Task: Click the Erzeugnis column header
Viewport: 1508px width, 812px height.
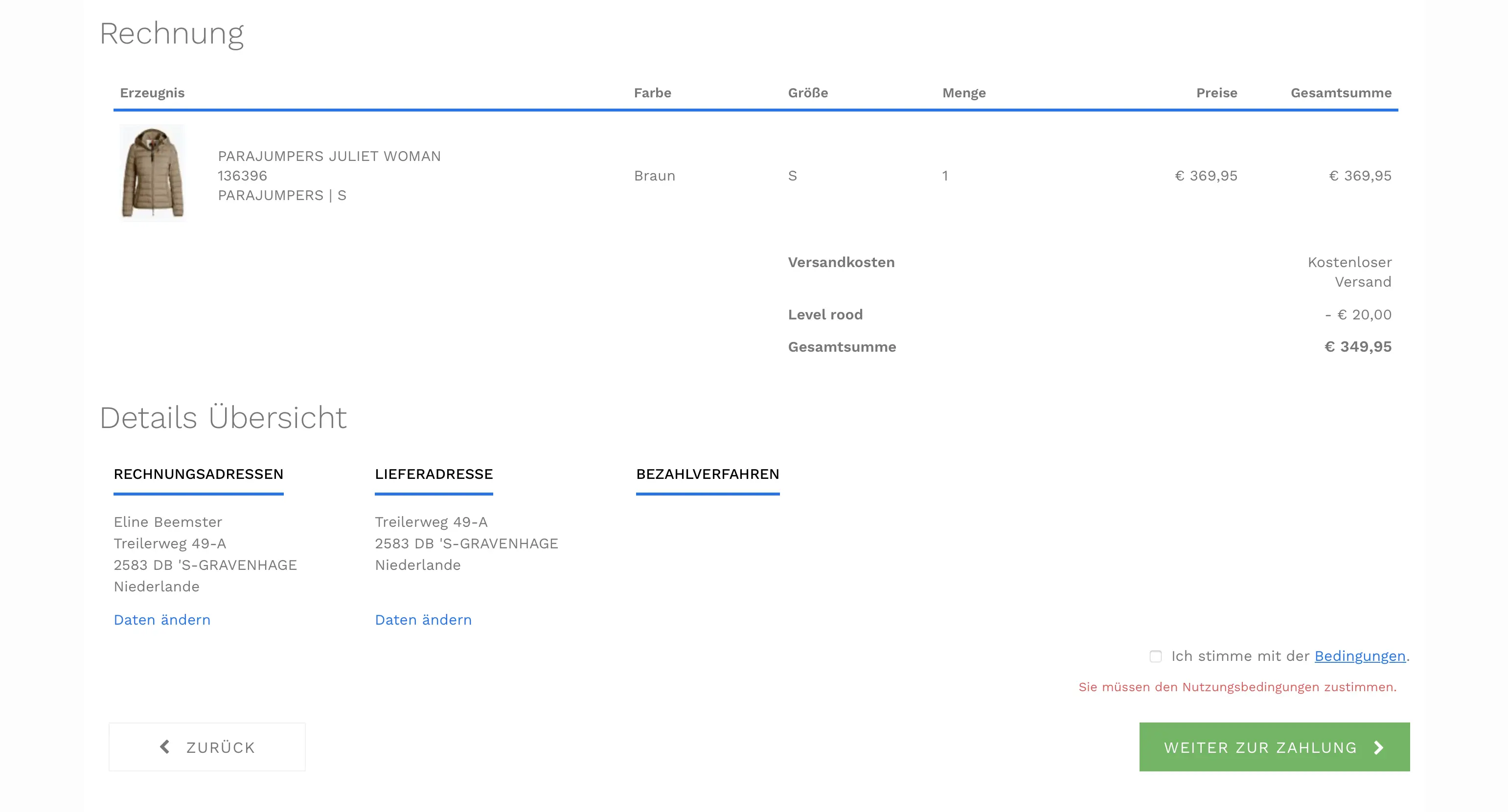Action: coord(152,93)
